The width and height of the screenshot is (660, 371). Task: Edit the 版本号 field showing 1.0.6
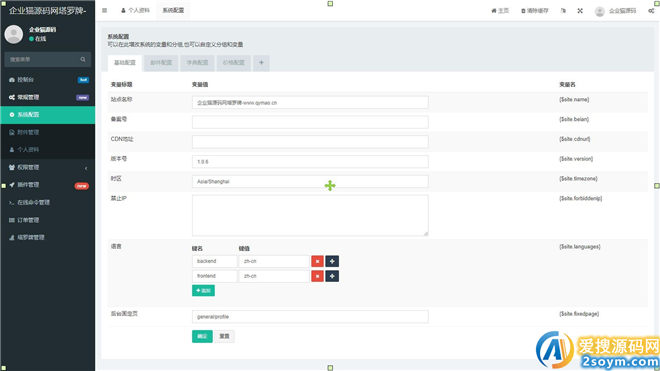click(310, 162)
